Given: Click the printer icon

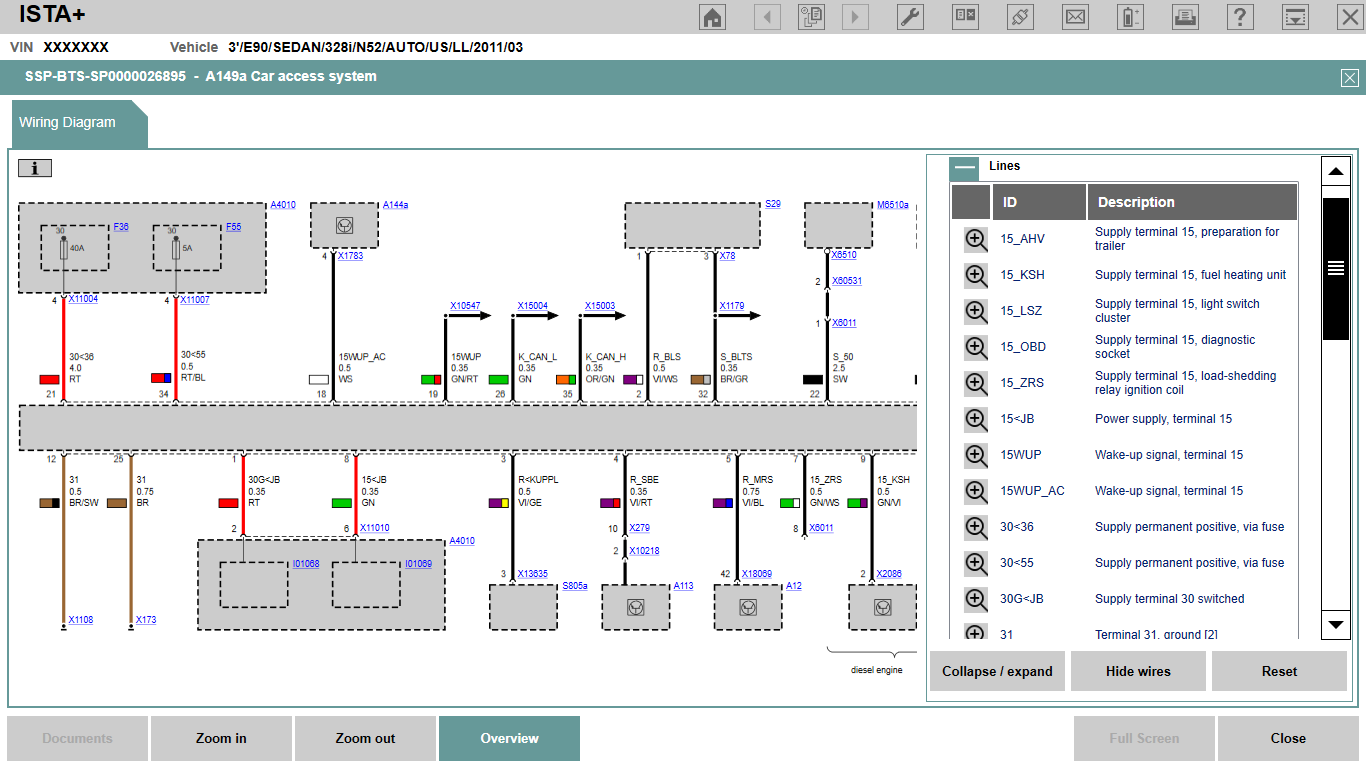Looking at the screenshot, I should point(1185,17).
